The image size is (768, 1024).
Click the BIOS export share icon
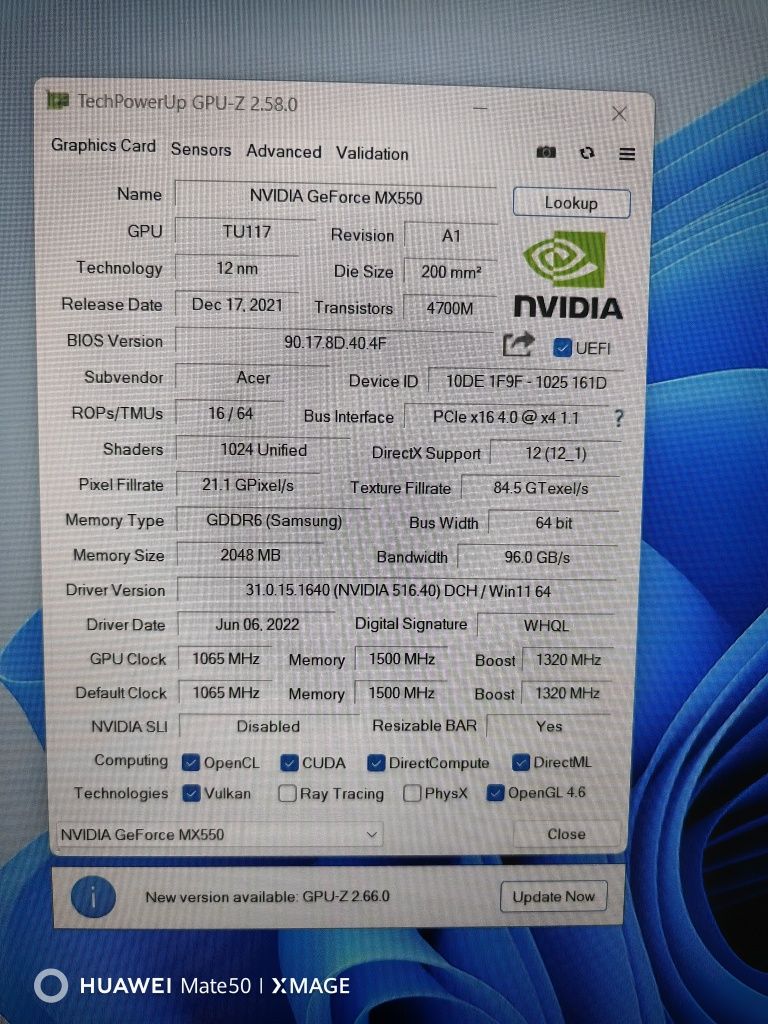tap(519, 344)
